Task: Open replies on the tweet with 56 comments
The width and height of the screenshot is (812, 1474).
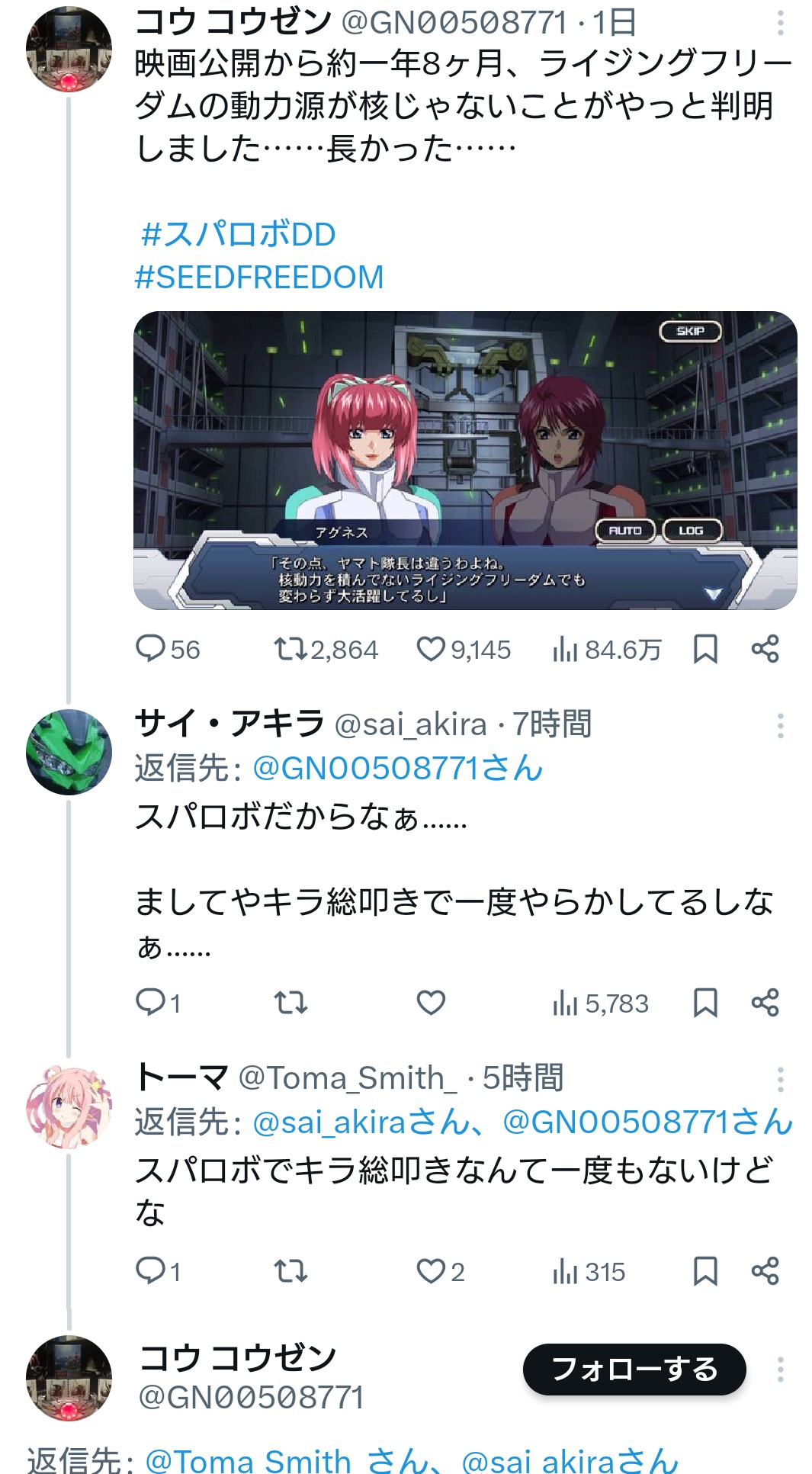Action: pyautogui.click(x=150, y=650)
